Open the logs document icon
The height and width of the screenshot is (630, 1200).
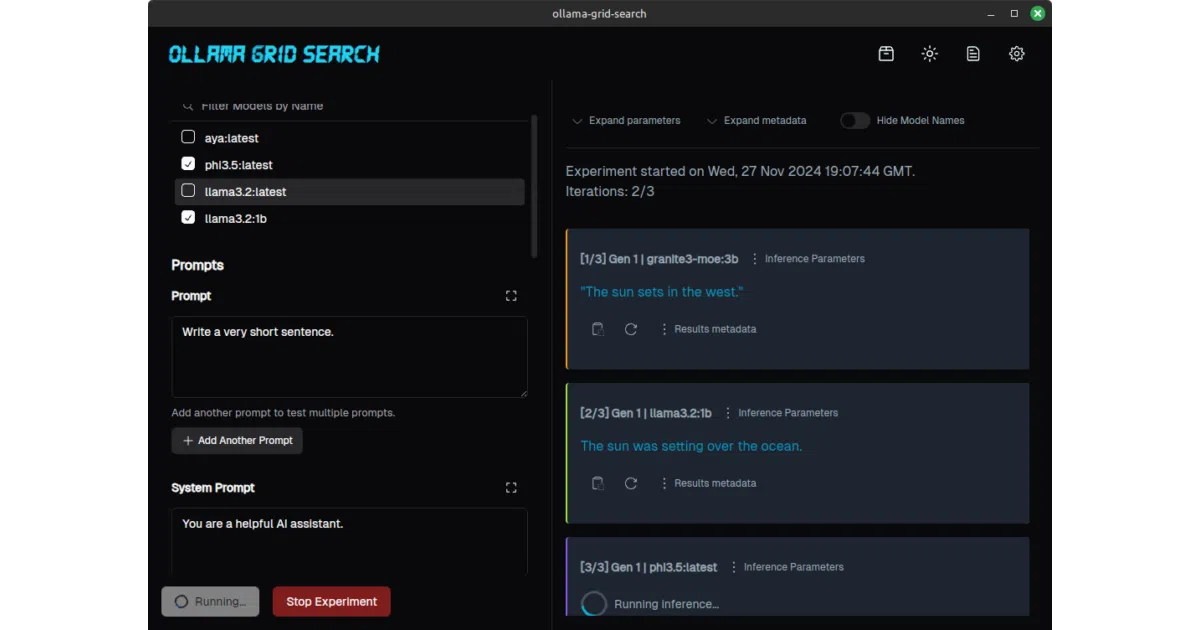pos(973,54)
